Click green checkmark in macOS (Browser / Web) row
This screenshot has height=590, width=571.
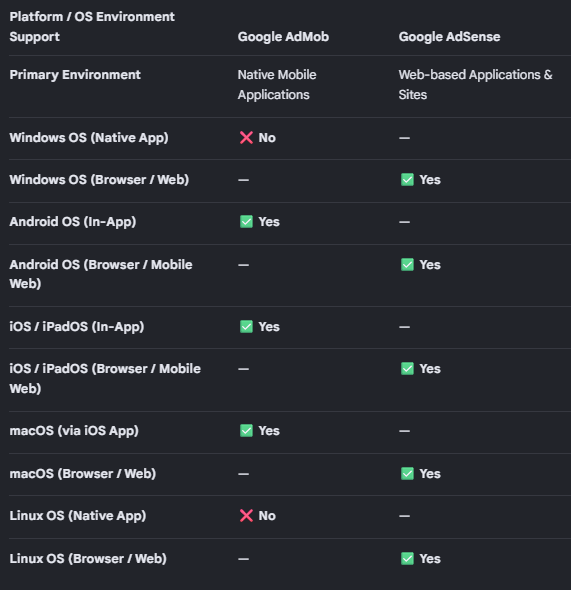click(x=407, y=473)
